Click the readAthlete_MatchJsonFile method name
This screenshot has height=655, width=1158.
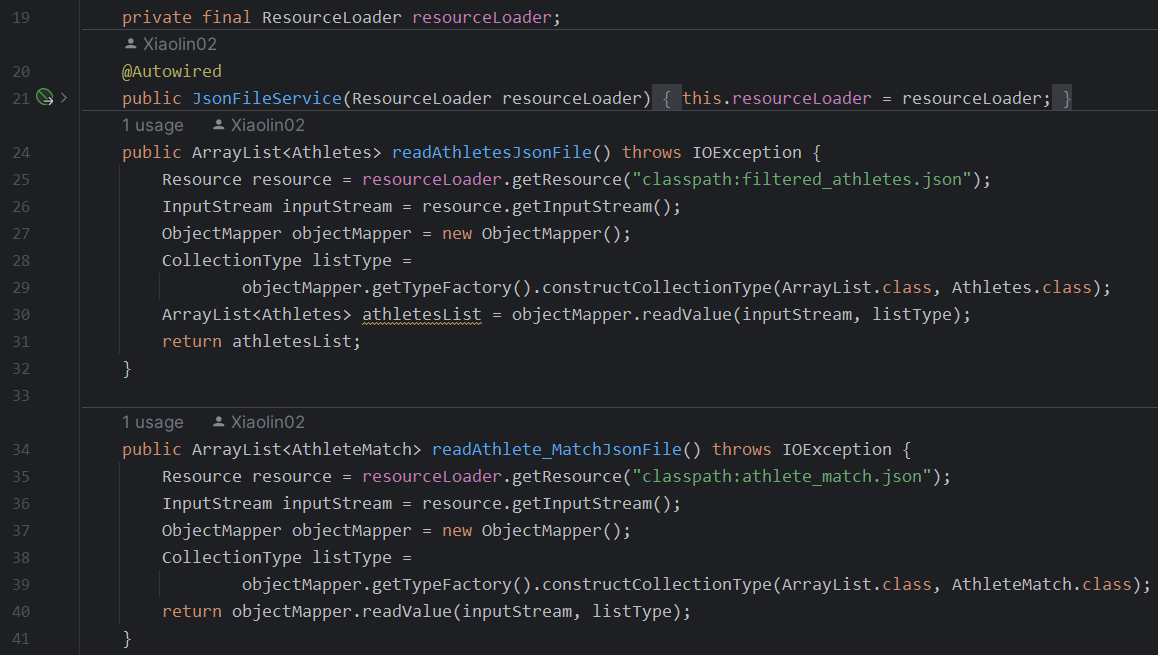pos(556,450)
